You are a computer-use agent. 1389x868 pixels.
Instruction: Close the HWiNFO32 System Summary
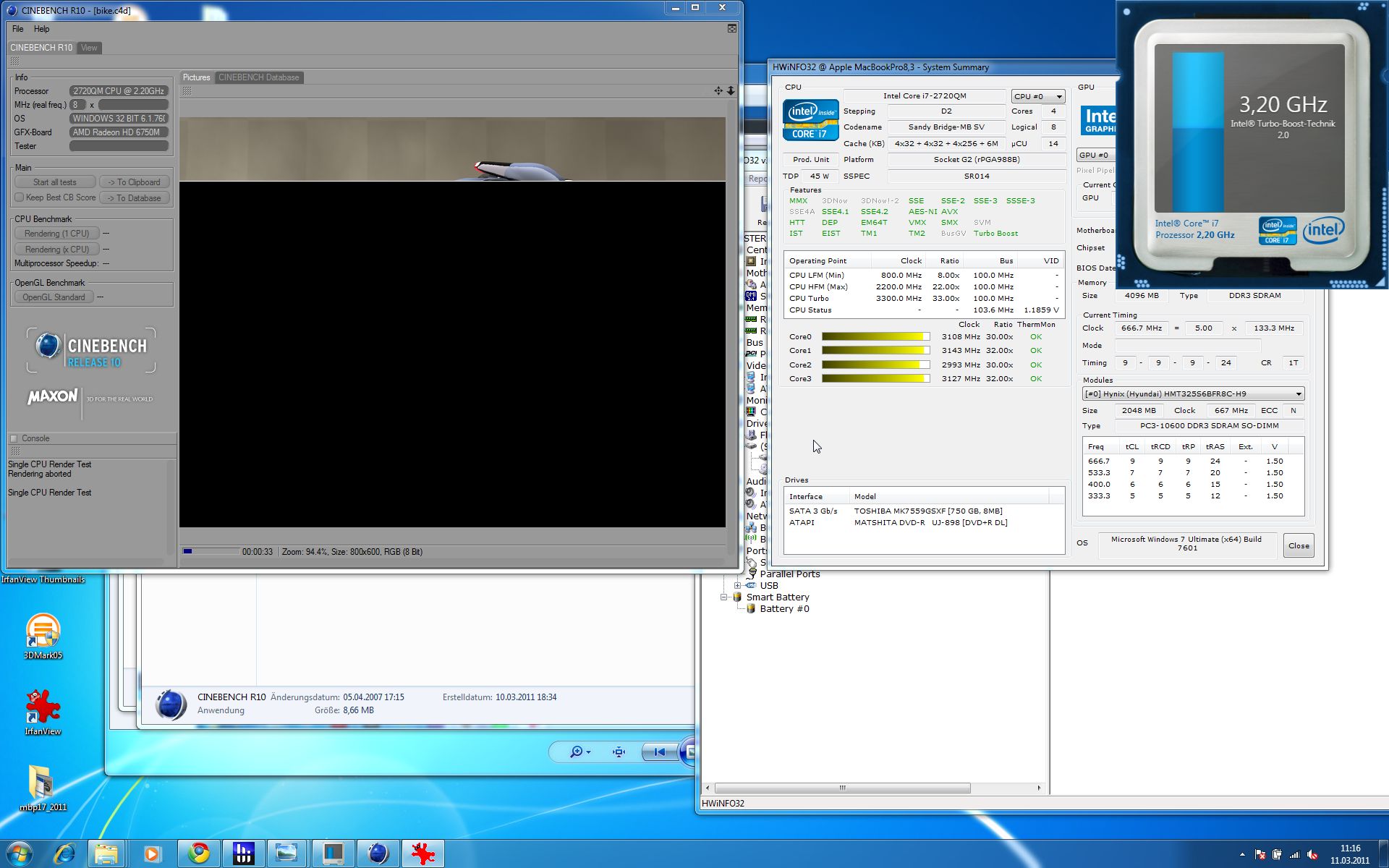(1298, 546)
